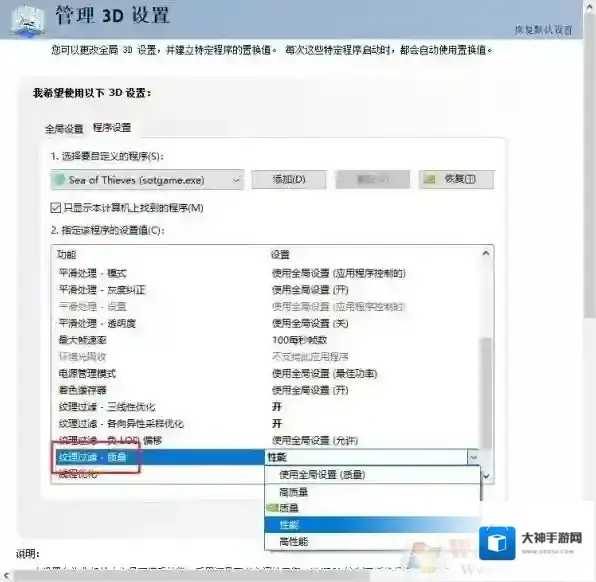Click 使用全局设置 (关) value for 透明度
Viewport: 596px width, 582px height.
click(x=310, y=323)
